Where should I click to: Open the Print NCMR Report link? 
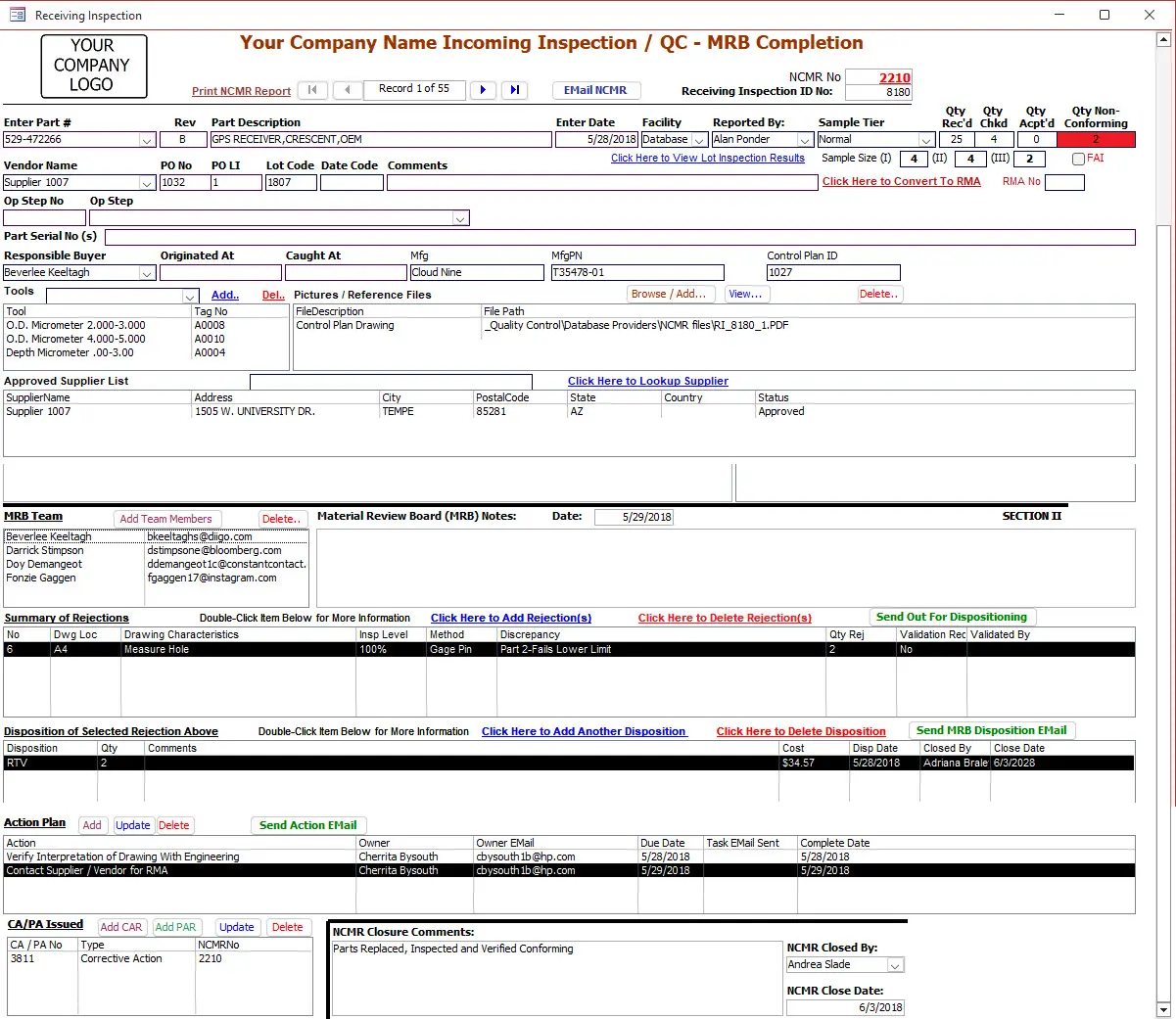coord(241,91)
